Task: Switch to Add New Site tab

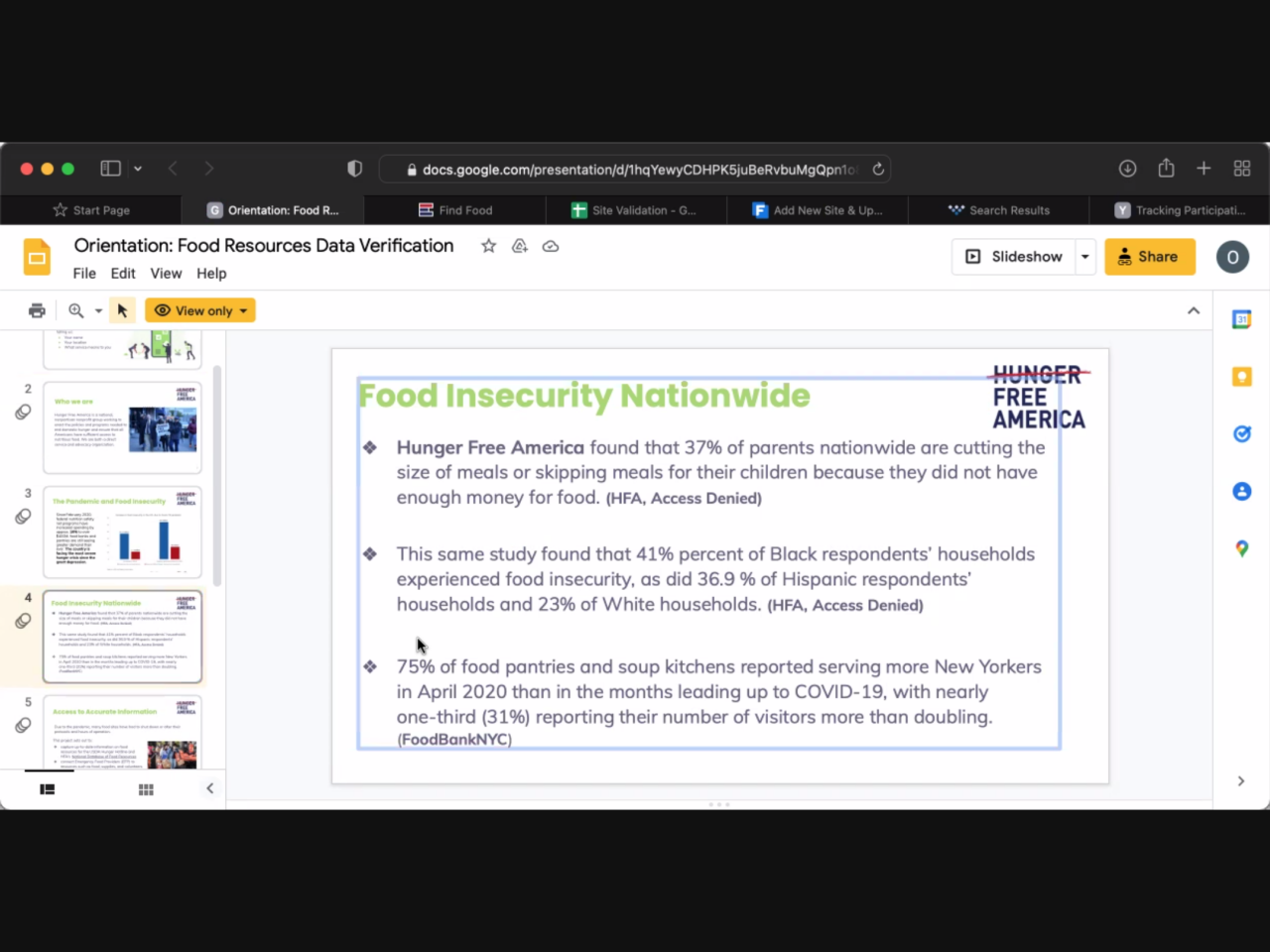Action: point(818,210)
